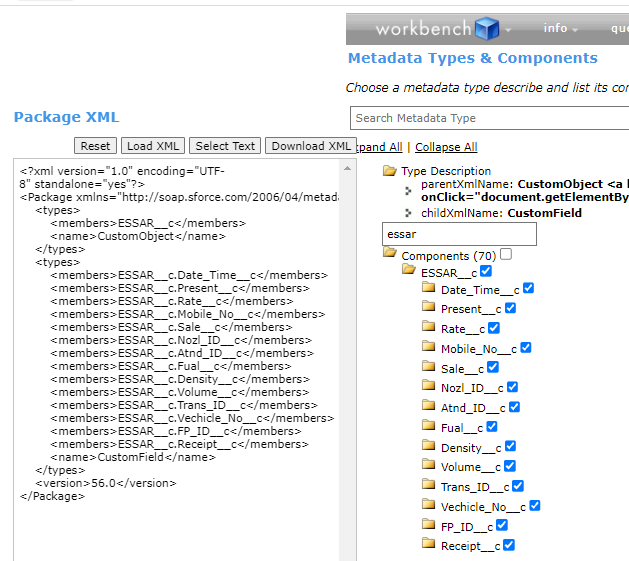
Task: Click bullet arrow beside parentXmlName
Action: (x=408, y=191)
